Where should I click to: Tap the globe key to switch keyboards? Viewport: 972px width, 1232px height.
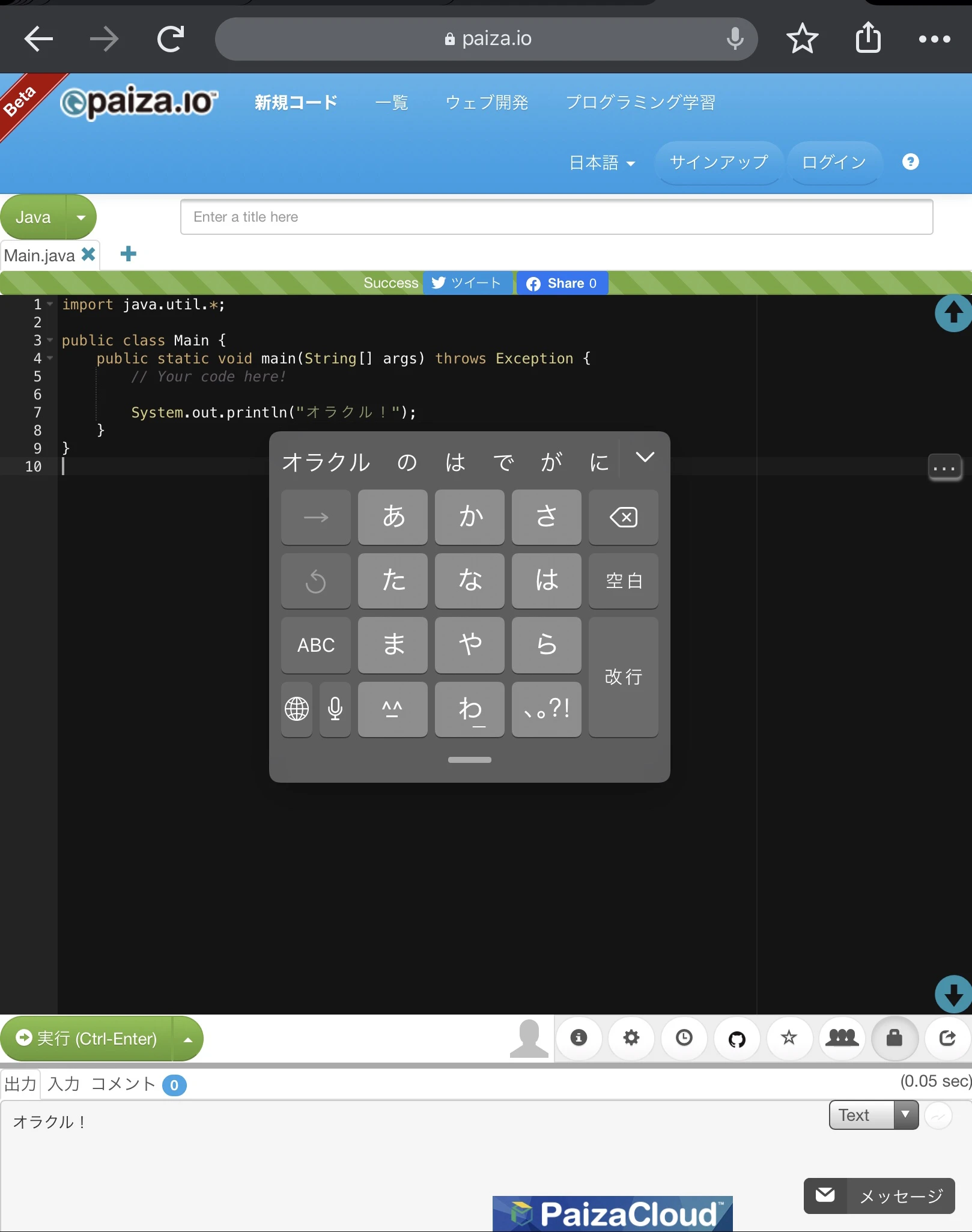(x=297, y=709)
